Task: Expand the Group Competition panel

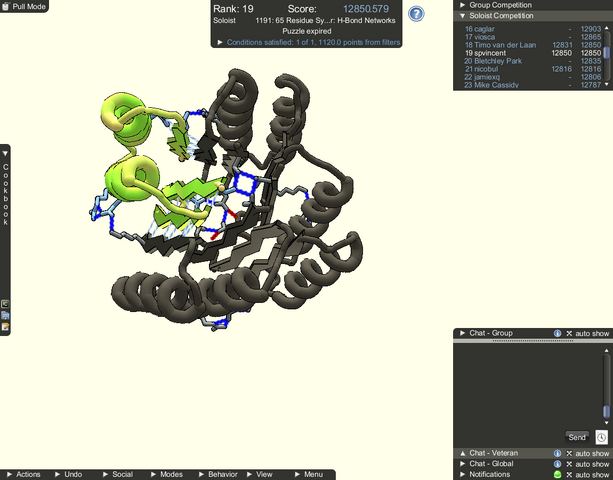Action: pos(462,5)
